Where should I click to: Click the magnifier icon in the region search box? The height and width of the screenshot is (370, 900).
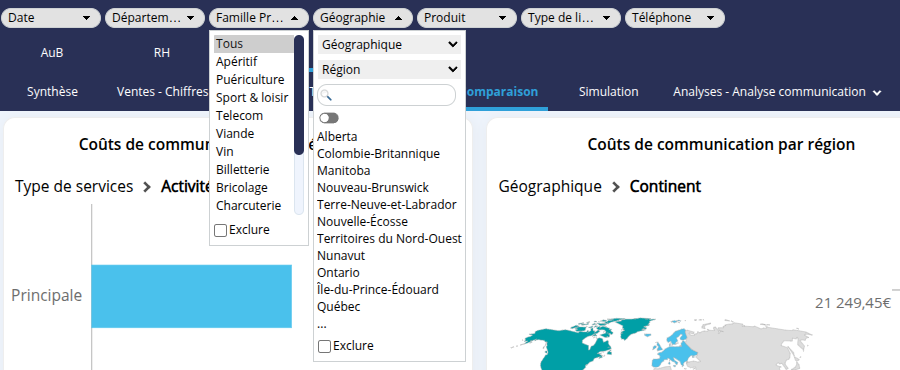tap(325, 95)
